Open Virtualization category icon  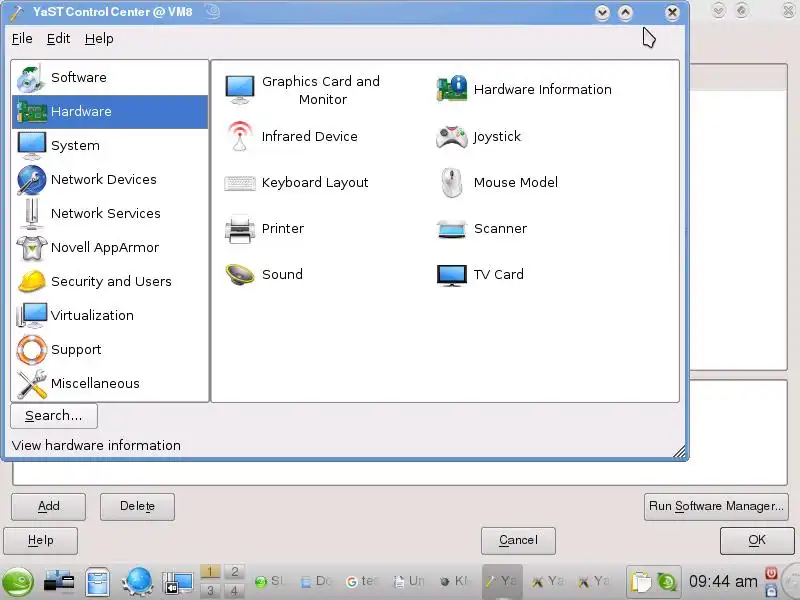pyautogui.click(x=32, y=315)
